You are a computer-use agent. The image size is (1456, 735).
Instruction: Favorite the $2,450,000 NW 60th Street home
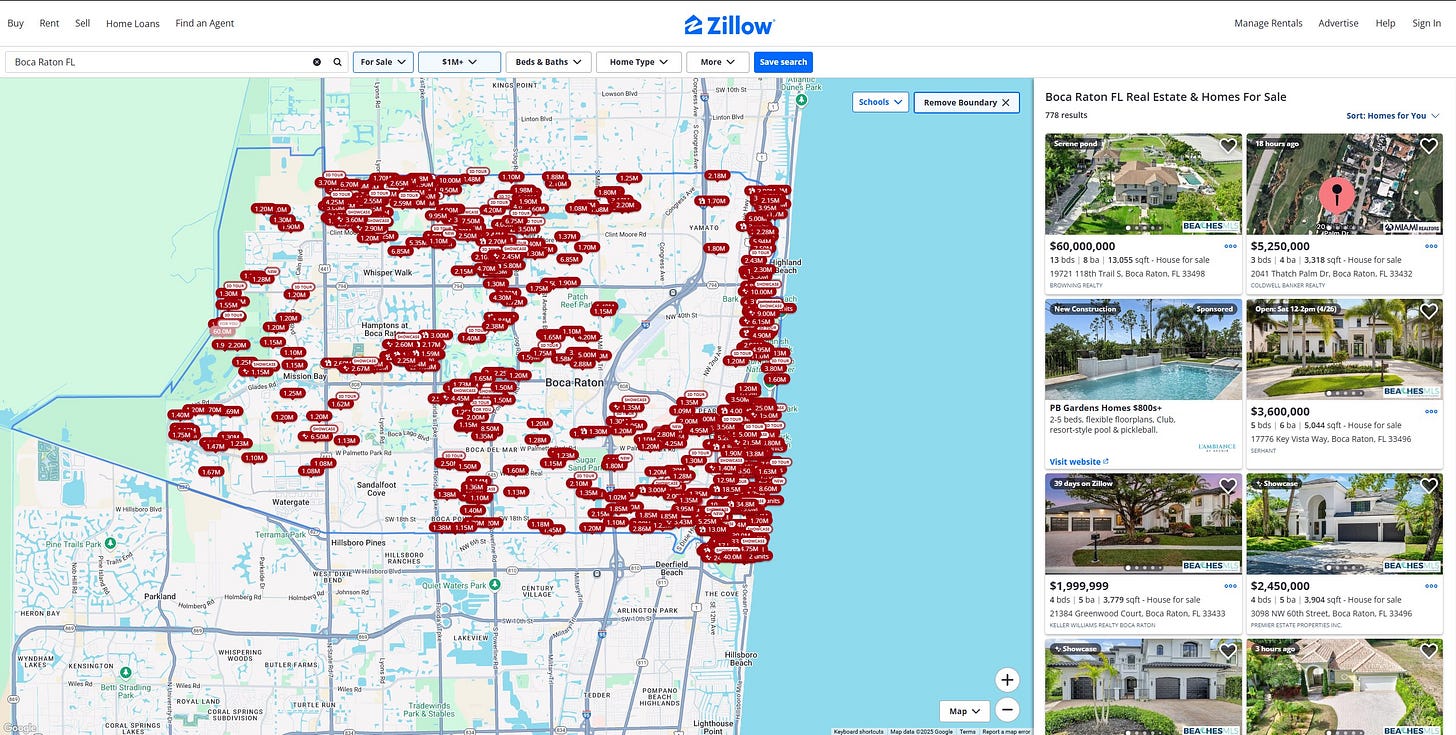pos(1428,486)
